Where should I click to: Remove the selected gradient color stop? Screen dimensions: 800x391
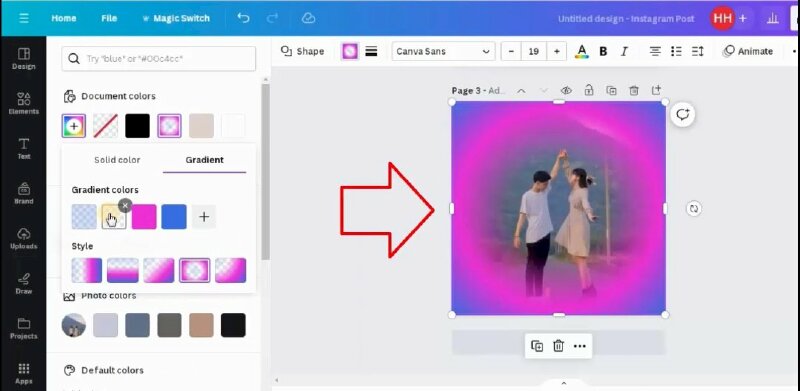(125, 205)
